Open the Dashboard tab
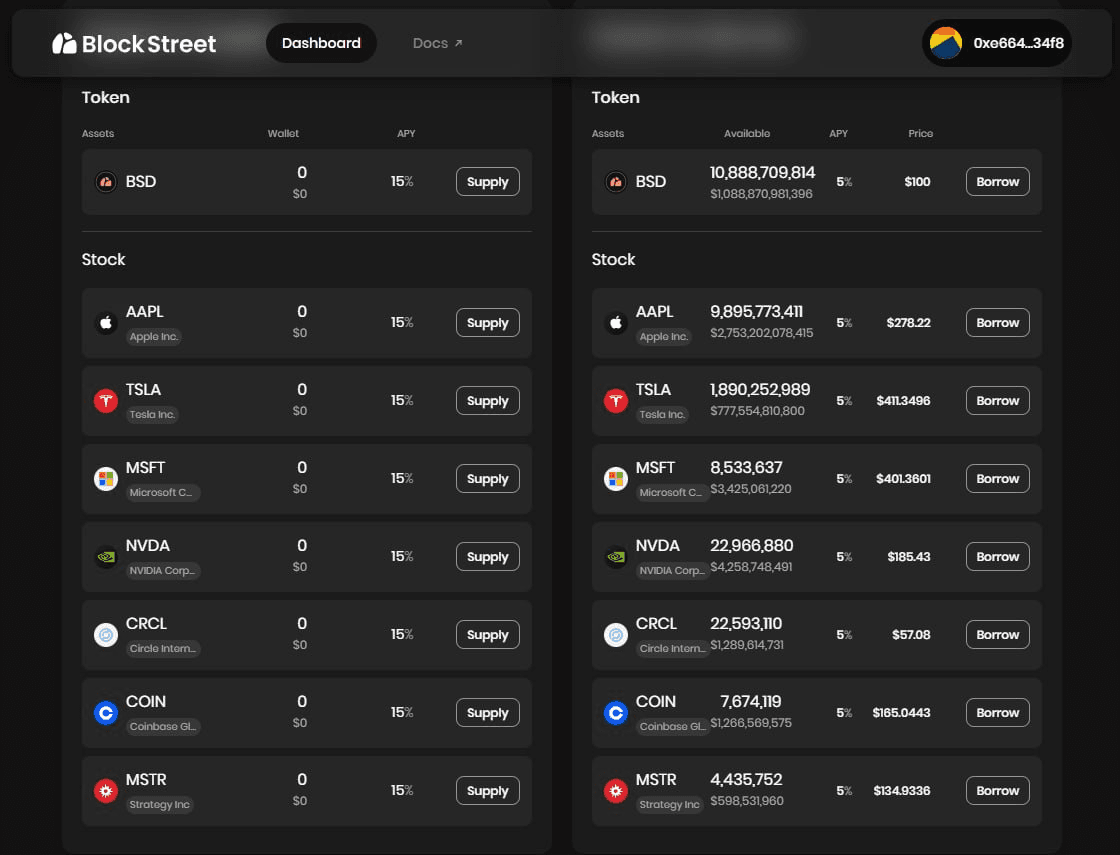Viewport: 1120px width, 855px height. pos(321,43)
